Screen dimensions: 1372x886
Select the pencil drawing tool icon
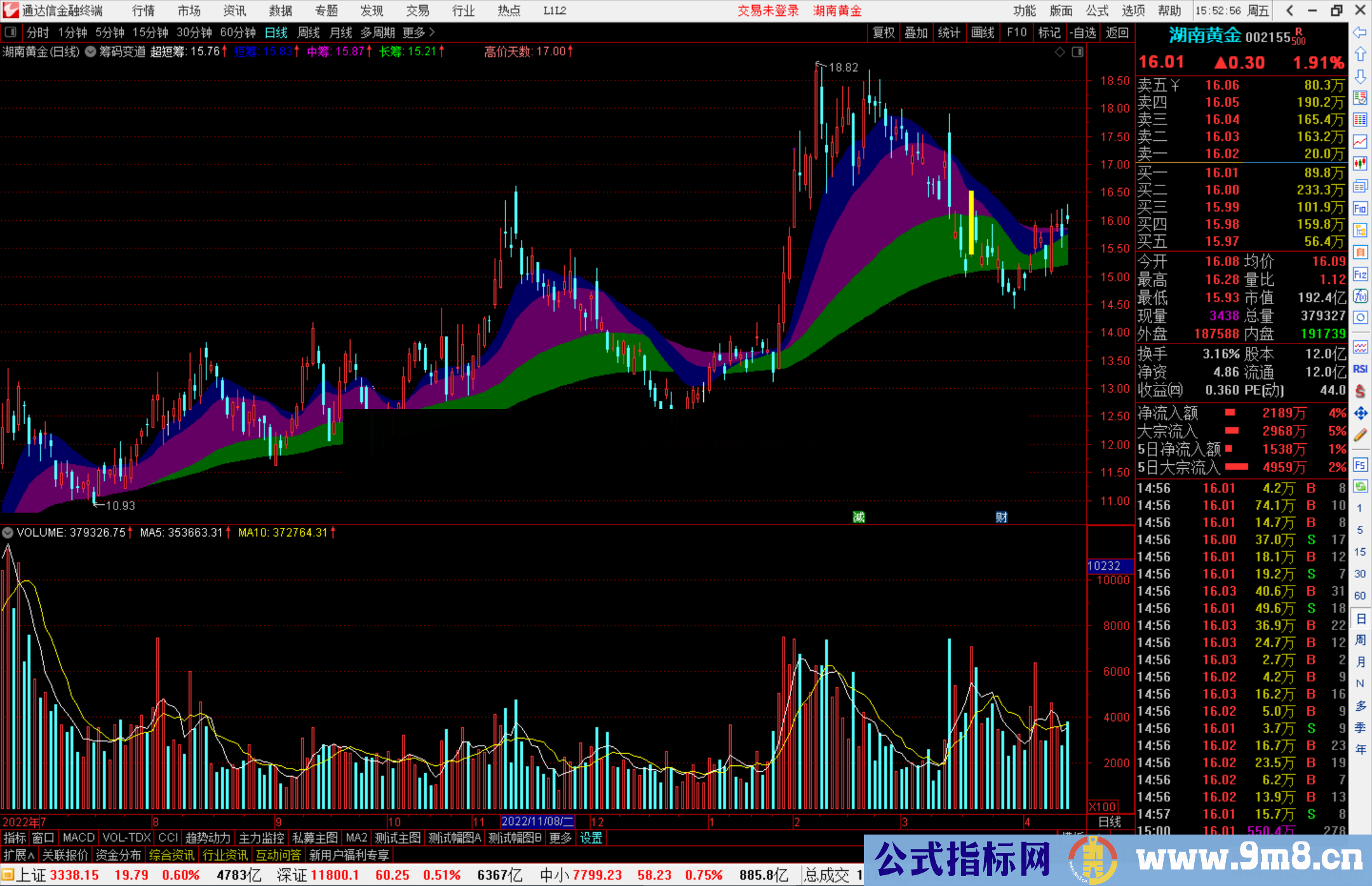[1360, 435]
